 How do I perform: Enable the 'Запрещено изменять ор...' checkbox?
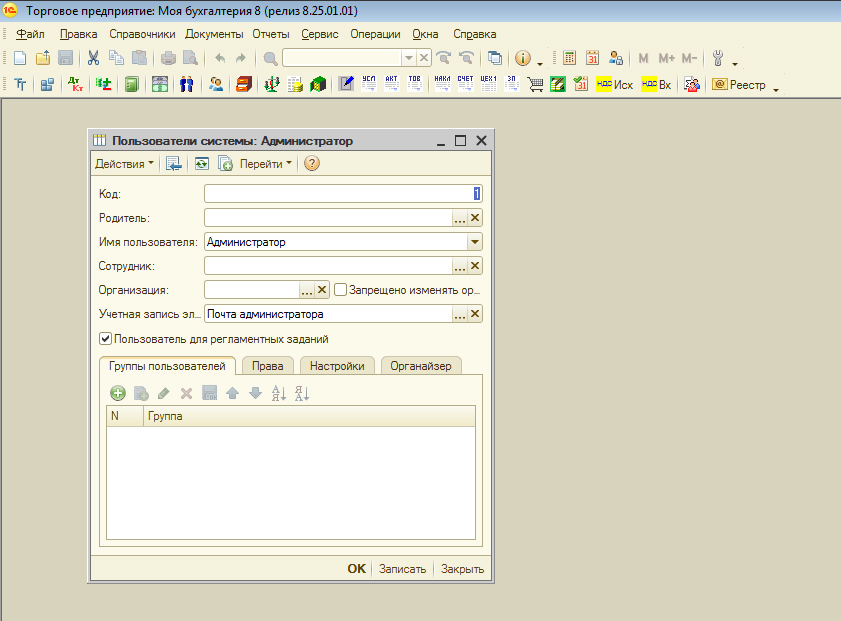tap(340, 290)
